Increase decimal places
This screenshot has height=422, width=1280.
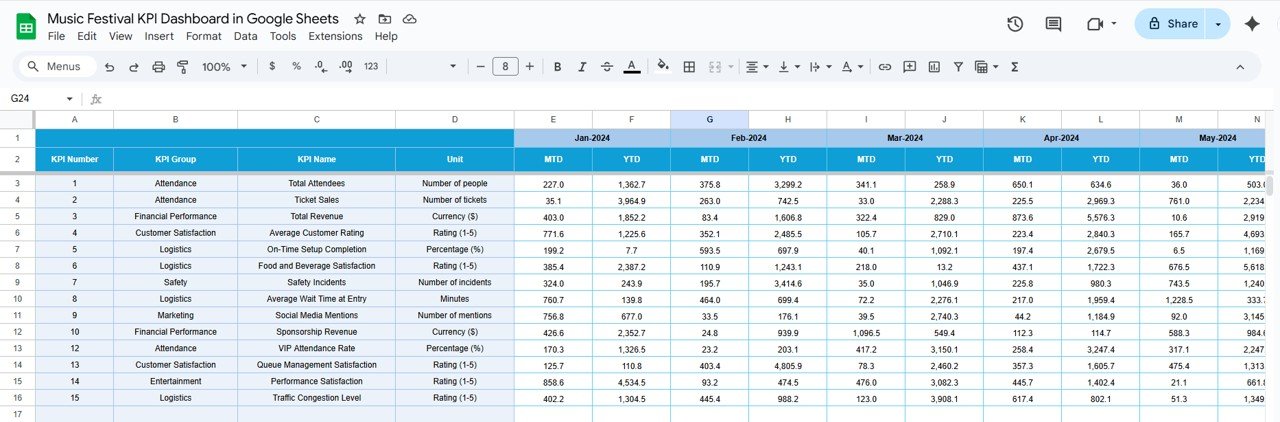click(345, 67)
